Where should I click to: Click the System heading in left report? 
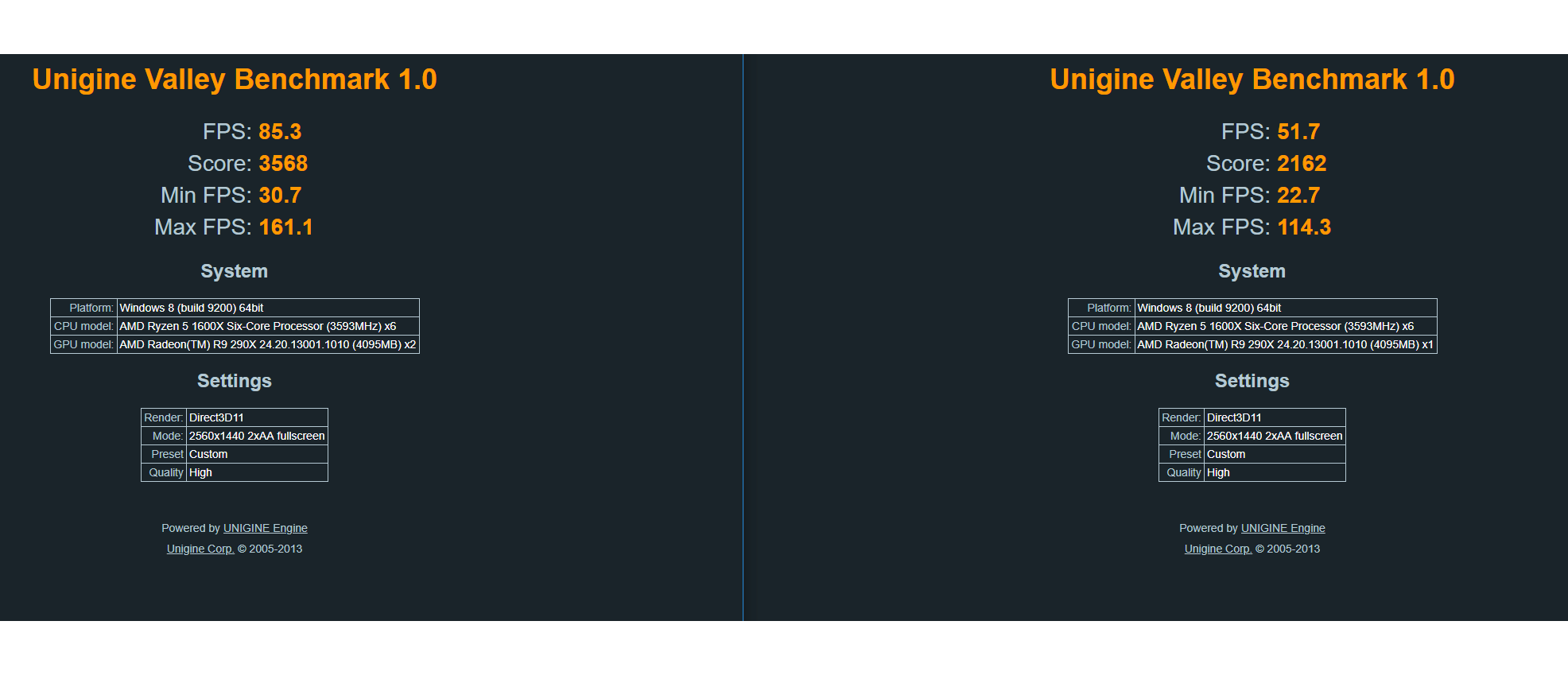point(235,271)
